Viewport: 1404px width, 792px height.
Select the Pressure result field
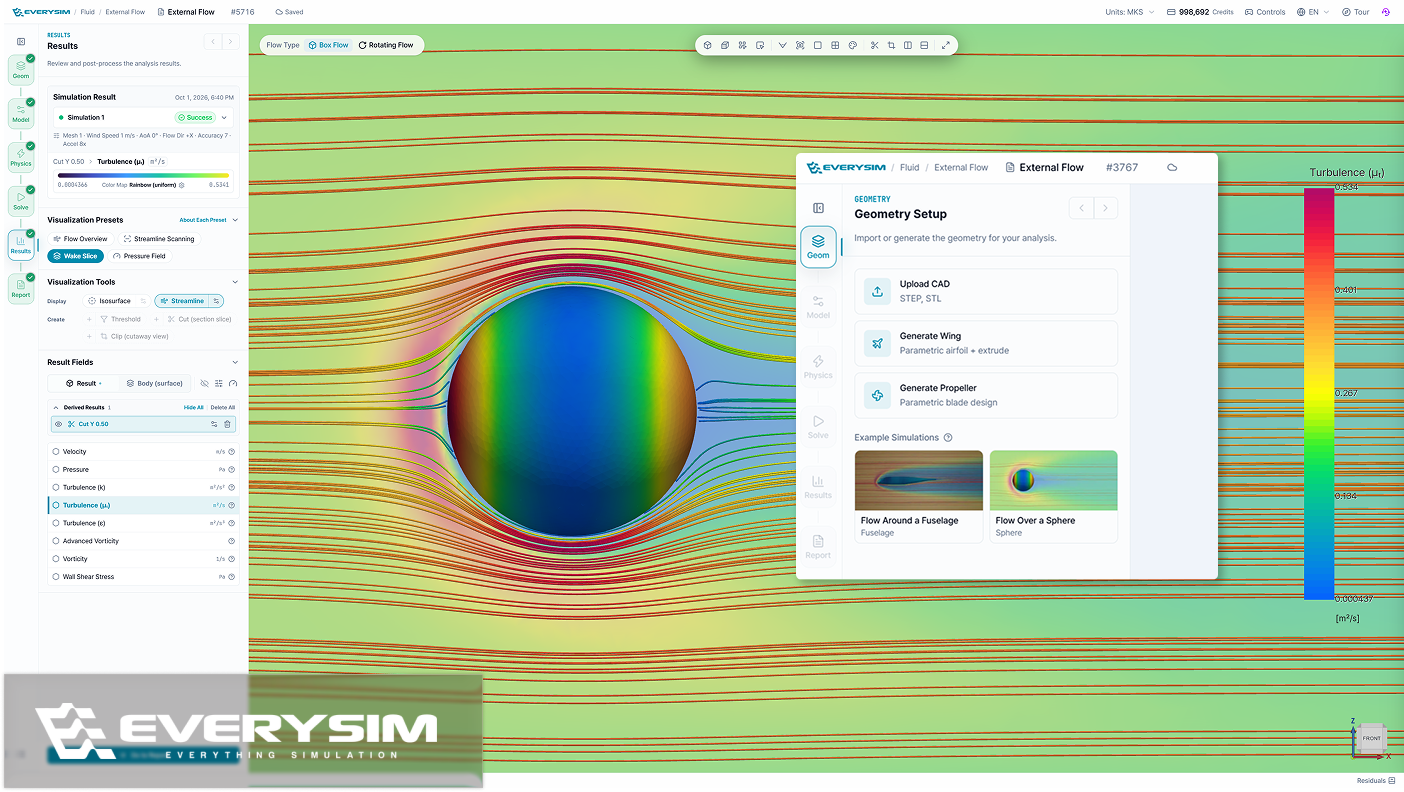143,469
